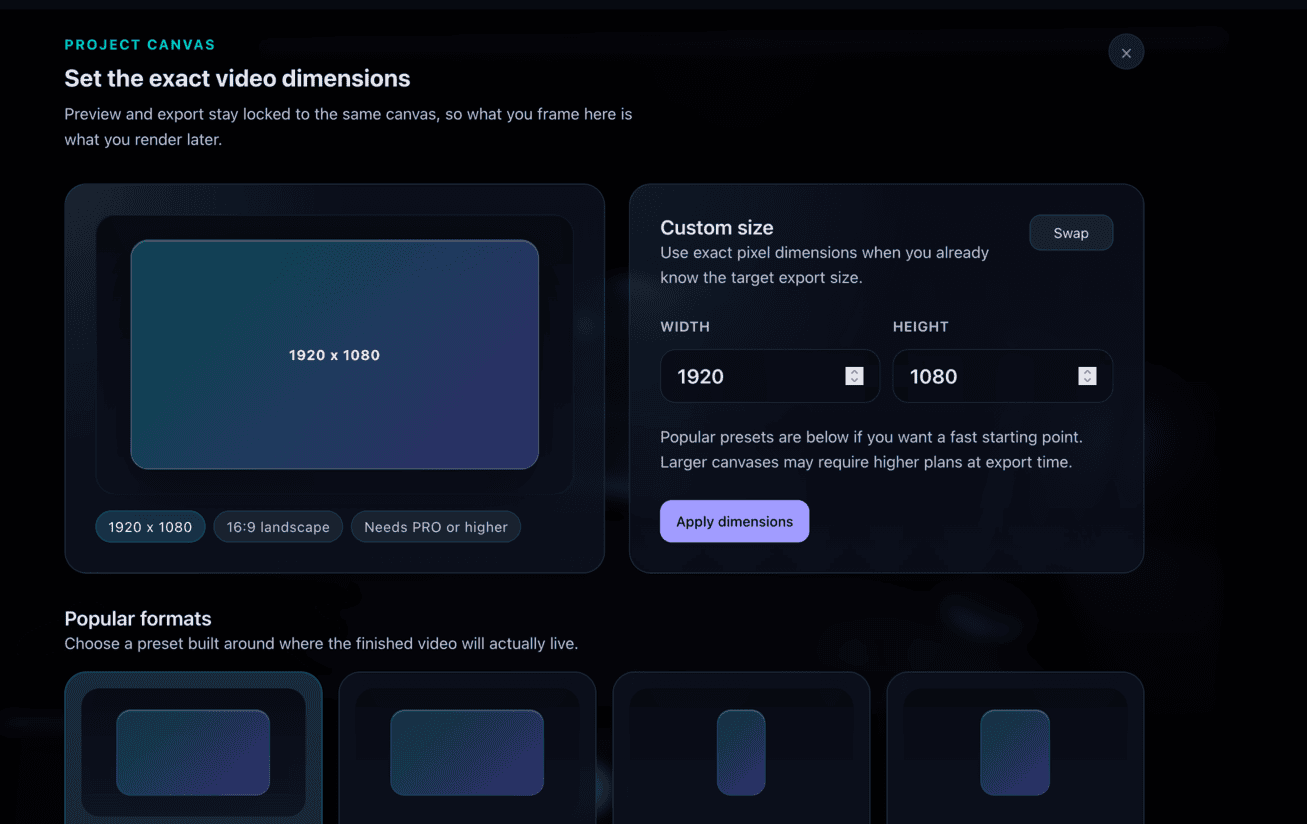This screenshot has height=824, width=1307.
Task: Click the Swap button
Action: tap(1071, 233)
